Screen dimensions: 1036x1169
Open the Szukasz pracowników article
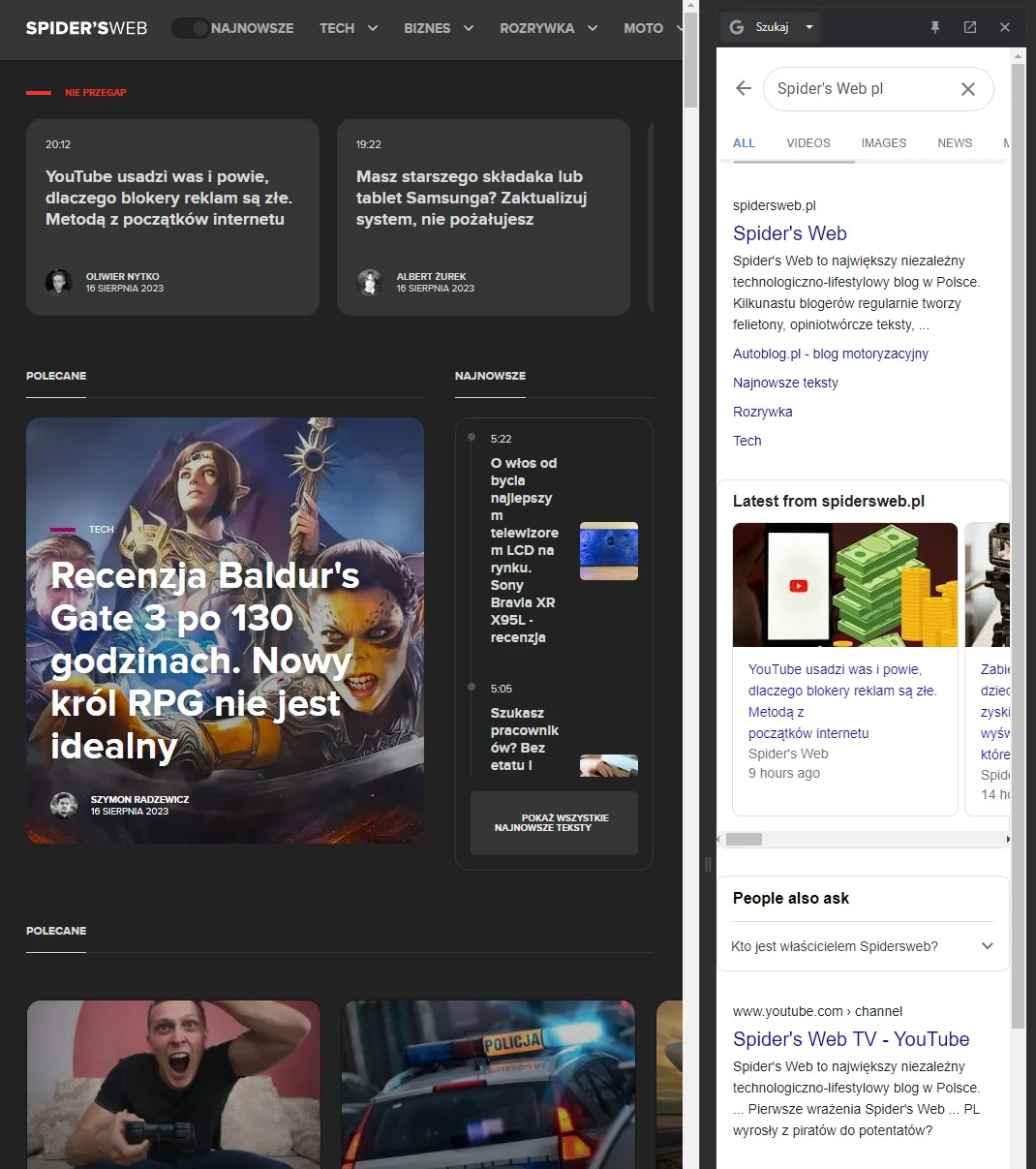524,739
